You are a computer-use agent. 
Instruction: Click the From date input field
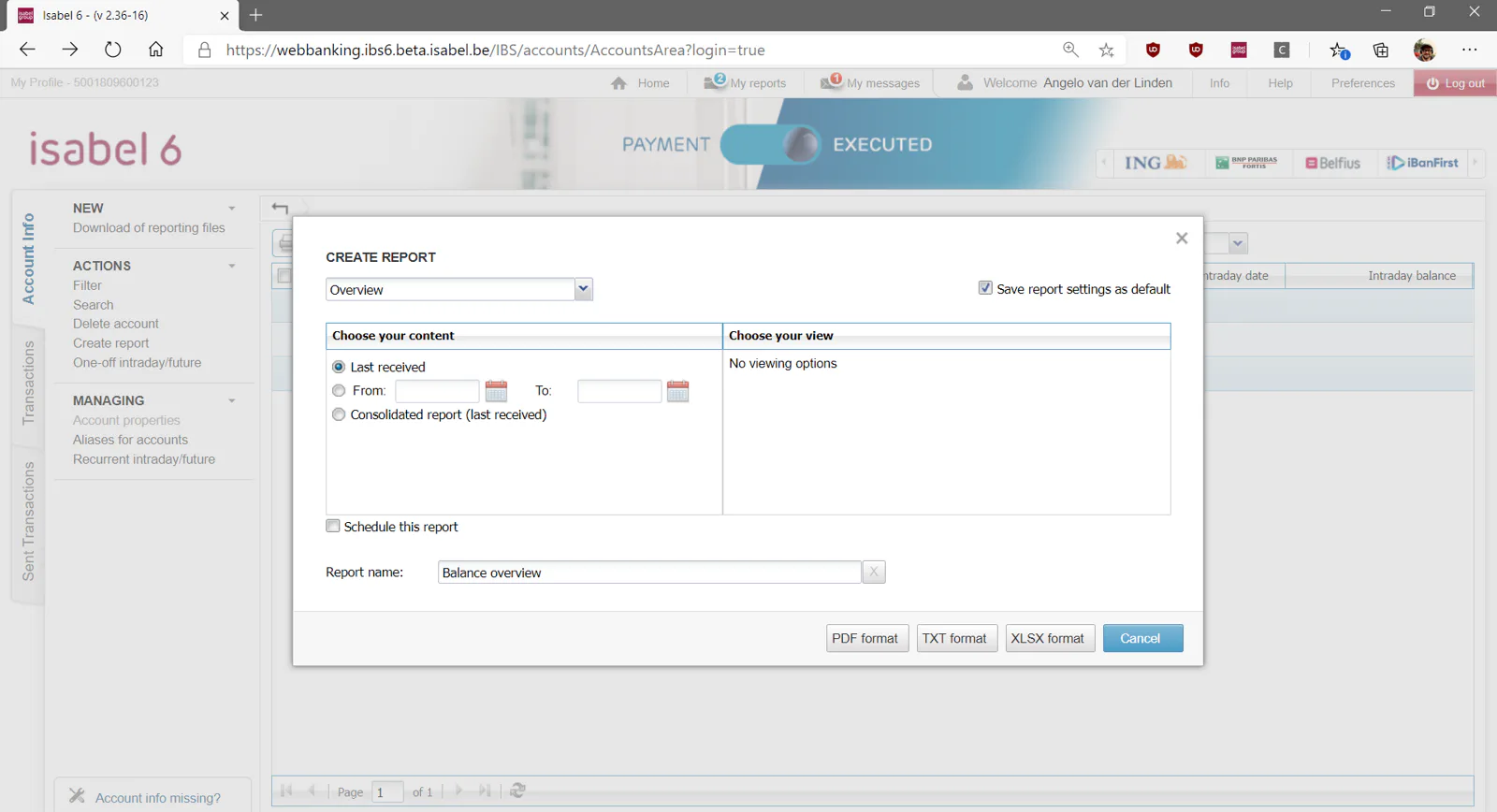[x=437, y=391]
